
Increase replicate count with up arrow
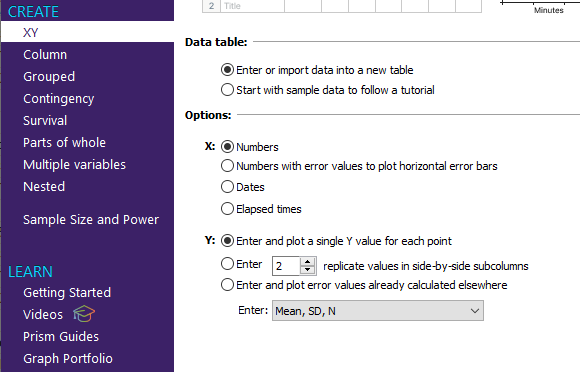coord(307,262)
